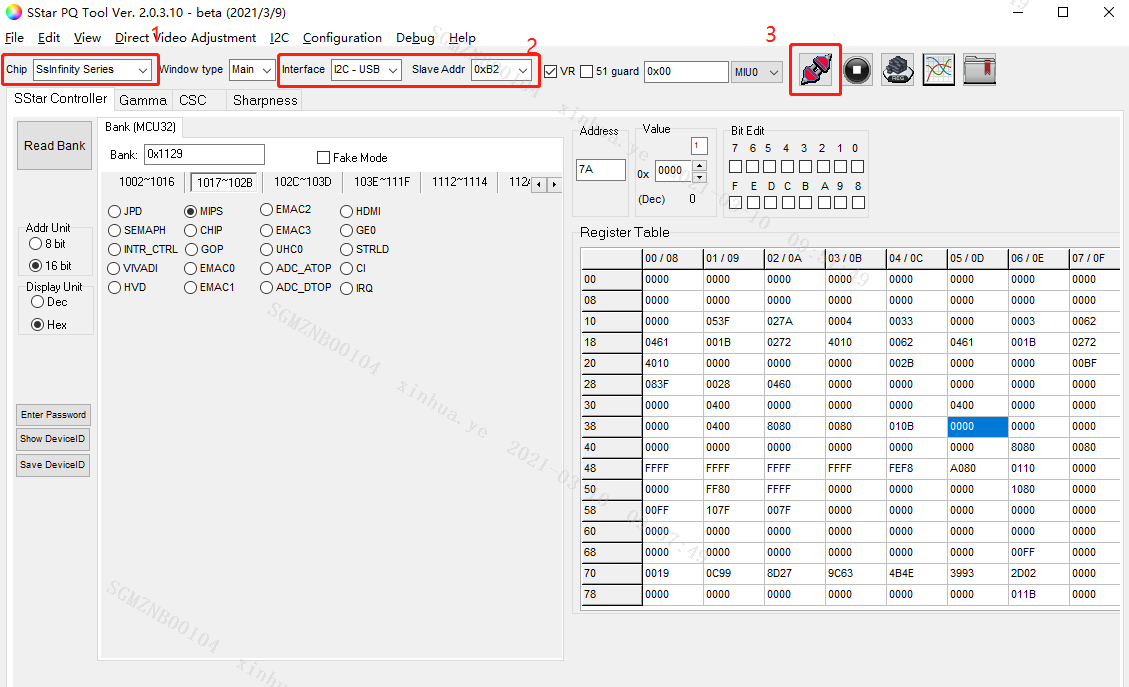Open the Slave Addr 0xB2 dropdown

point(523,70)
